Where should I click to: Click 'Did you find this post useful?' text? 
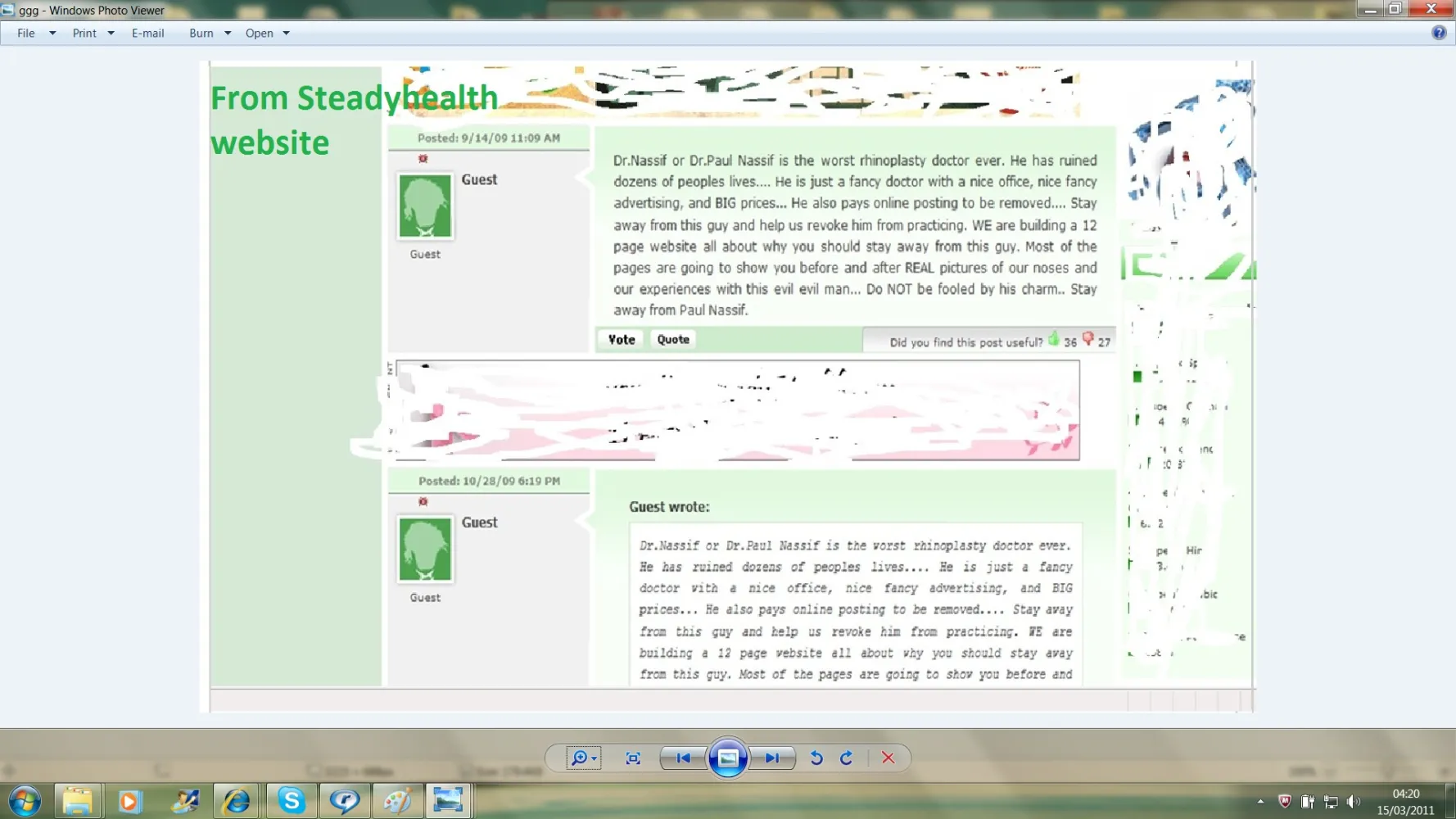(966, 342)
